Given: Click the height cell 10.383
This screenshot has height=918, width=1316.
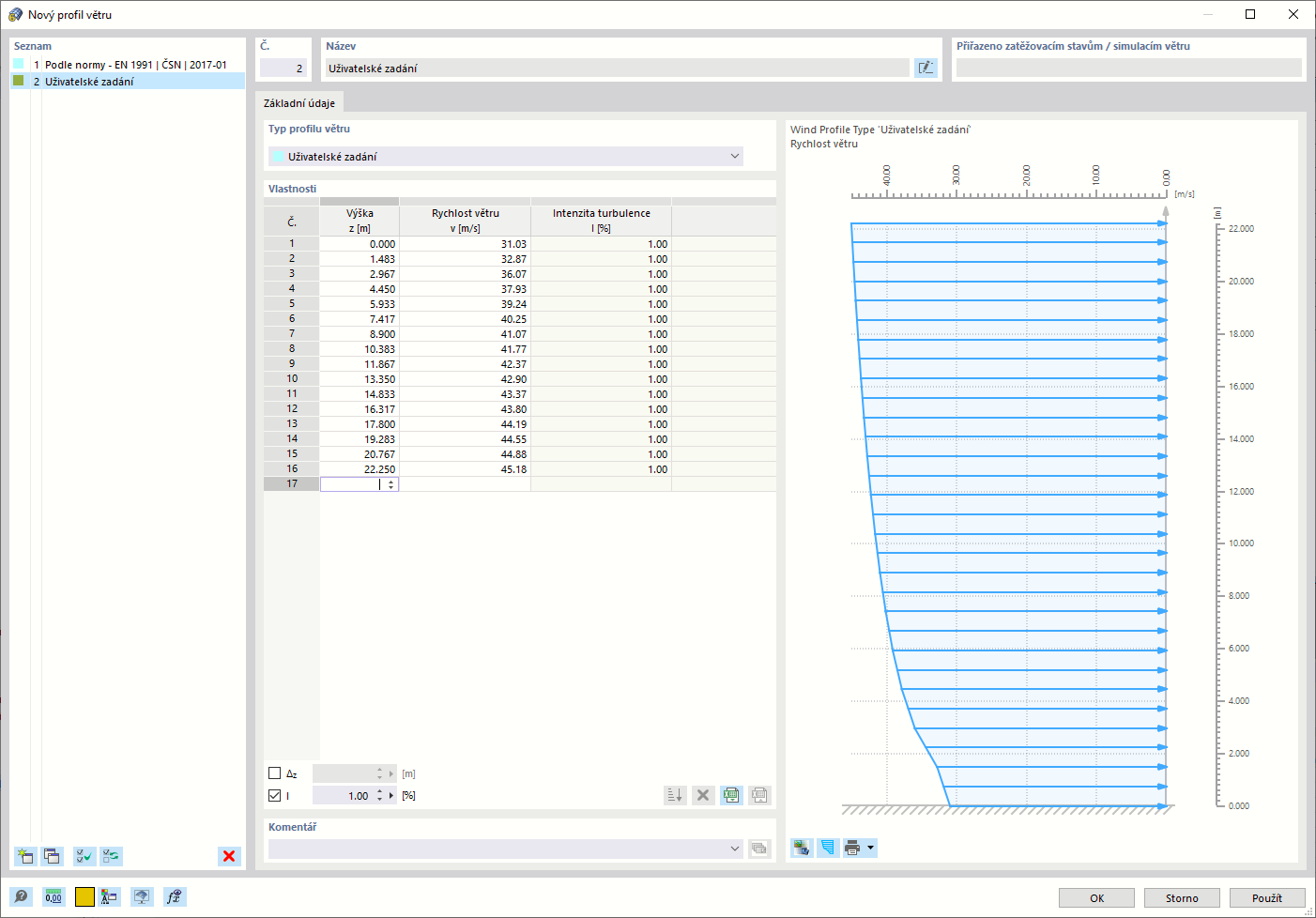Looking at the screenshot, I should [360, 349].
